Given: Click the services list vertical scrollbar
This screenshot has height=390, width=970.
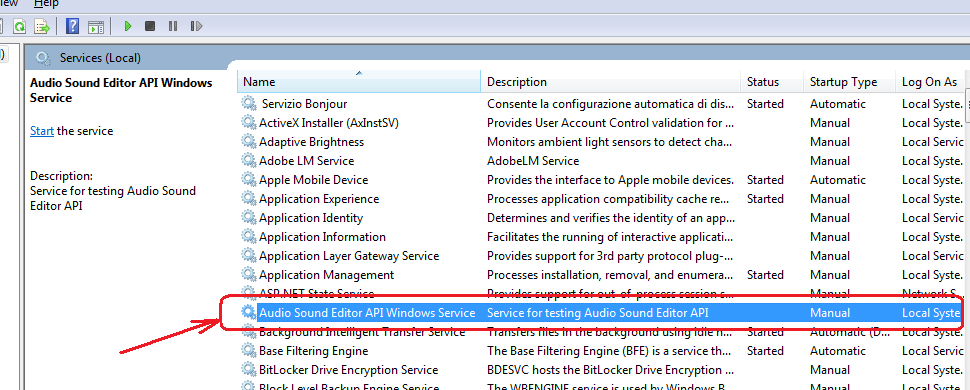Looking at the screenshot, I should (x=966, y=241).
